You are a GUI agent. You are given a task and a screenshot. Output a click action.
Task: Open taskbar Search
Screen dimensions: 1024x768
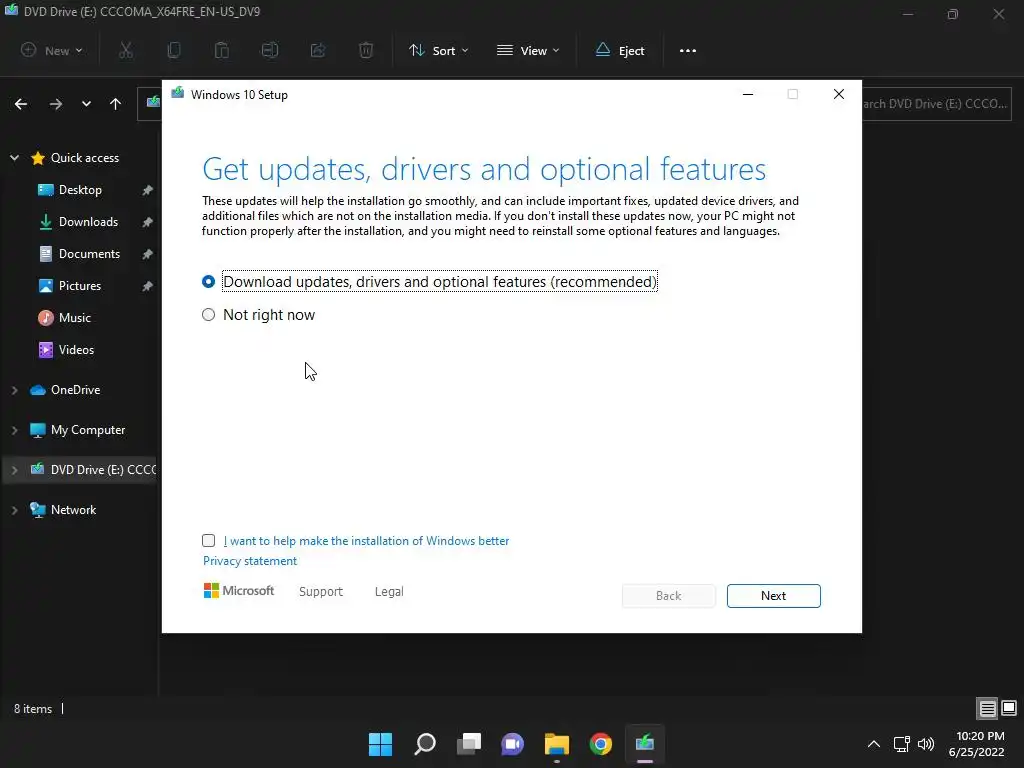coord(424,744)
